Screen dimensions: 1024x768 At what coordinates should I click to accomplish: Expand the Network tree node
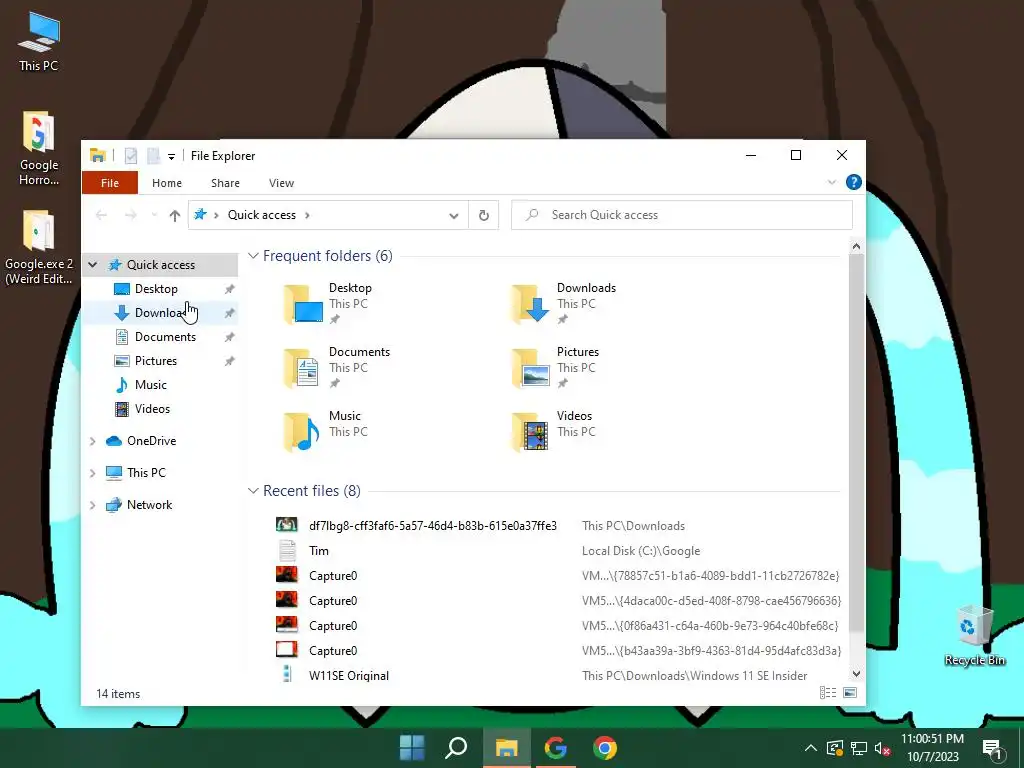coord(93,505)
